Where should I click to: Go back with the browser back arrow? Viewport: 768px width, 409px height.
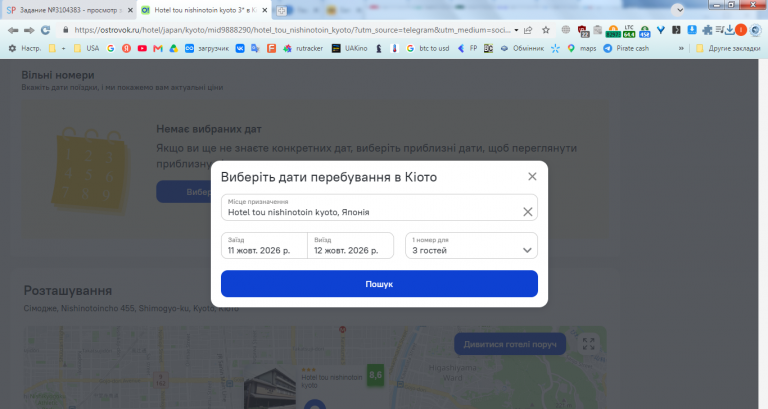(13, 30)
